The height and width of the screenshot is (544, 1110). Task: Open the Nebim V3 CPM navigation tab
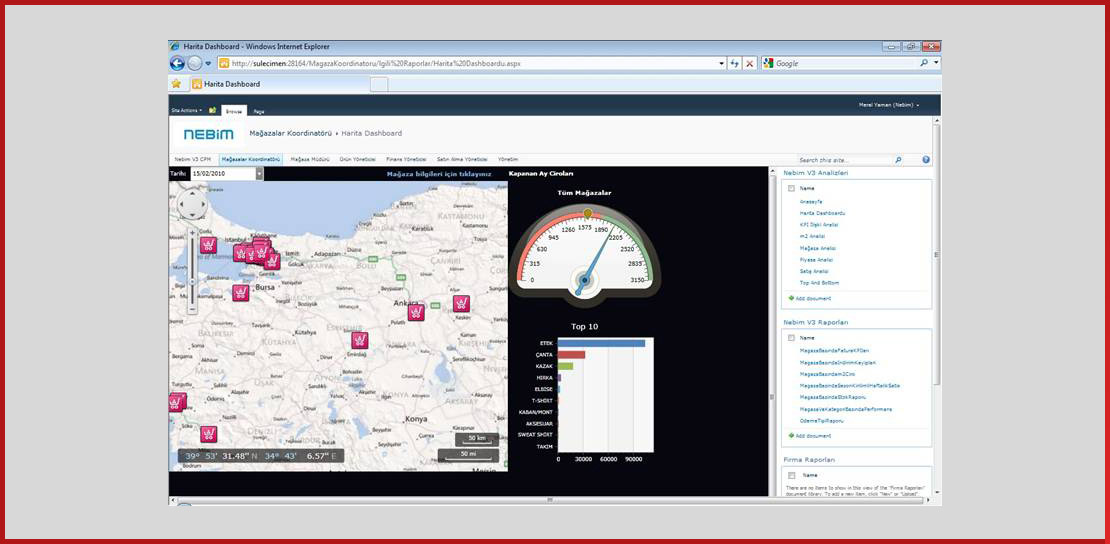click(193, 159)
